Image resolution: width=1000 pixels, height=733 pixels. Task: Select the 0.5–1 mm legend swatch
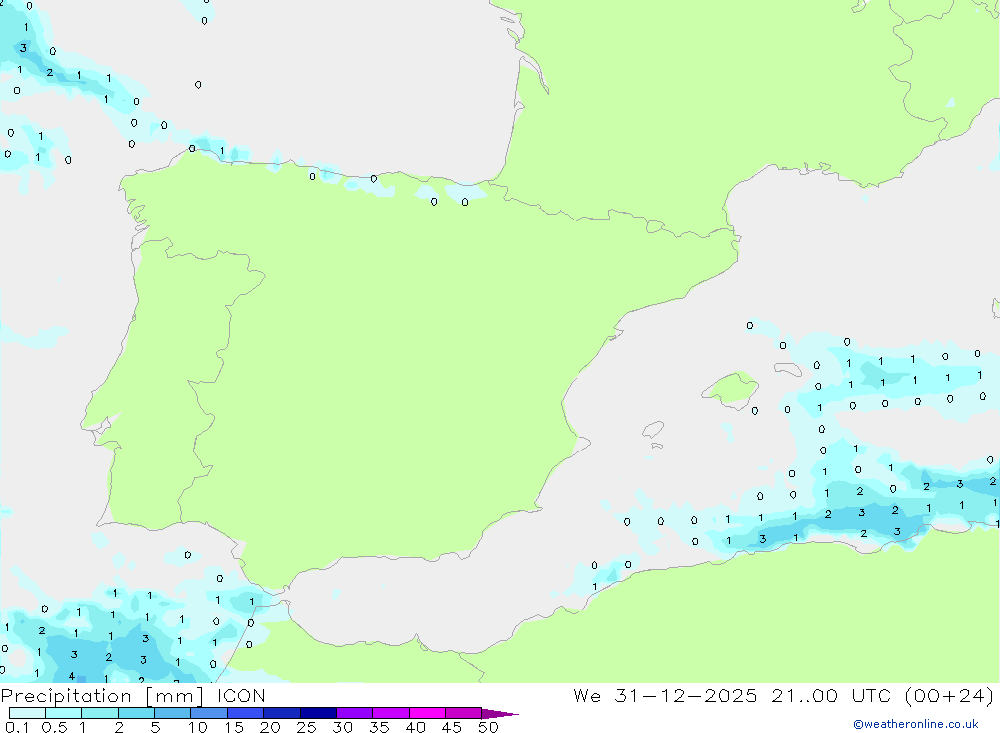pos(64,713)
